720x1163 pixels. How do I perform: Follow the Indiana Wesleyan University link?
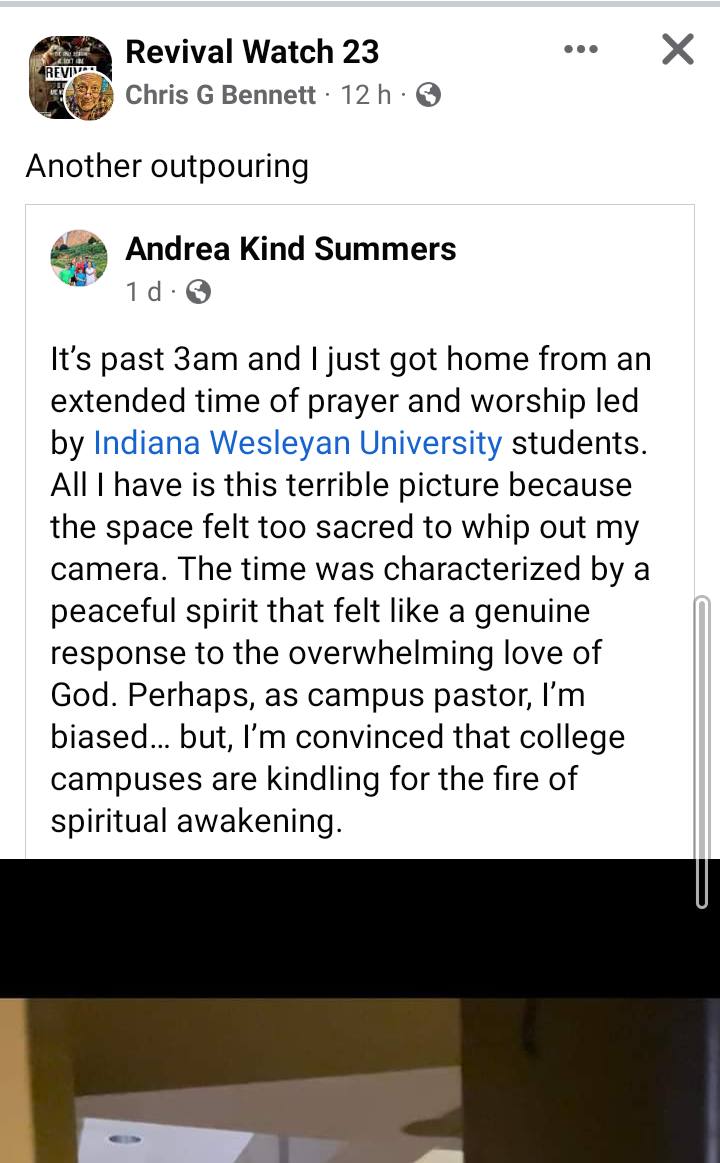[x=298, y=442]
